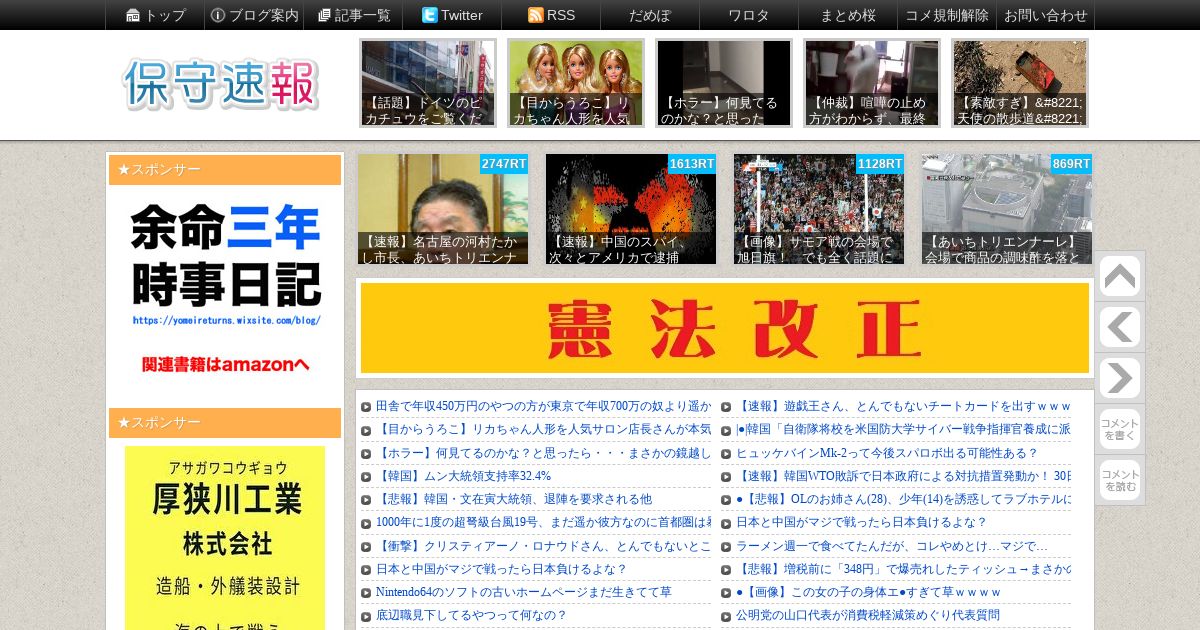The height and width of the screenshot is (630, 1200).
Task: Open the 田舎で年収450万円 article link
Action: point(543,406)
